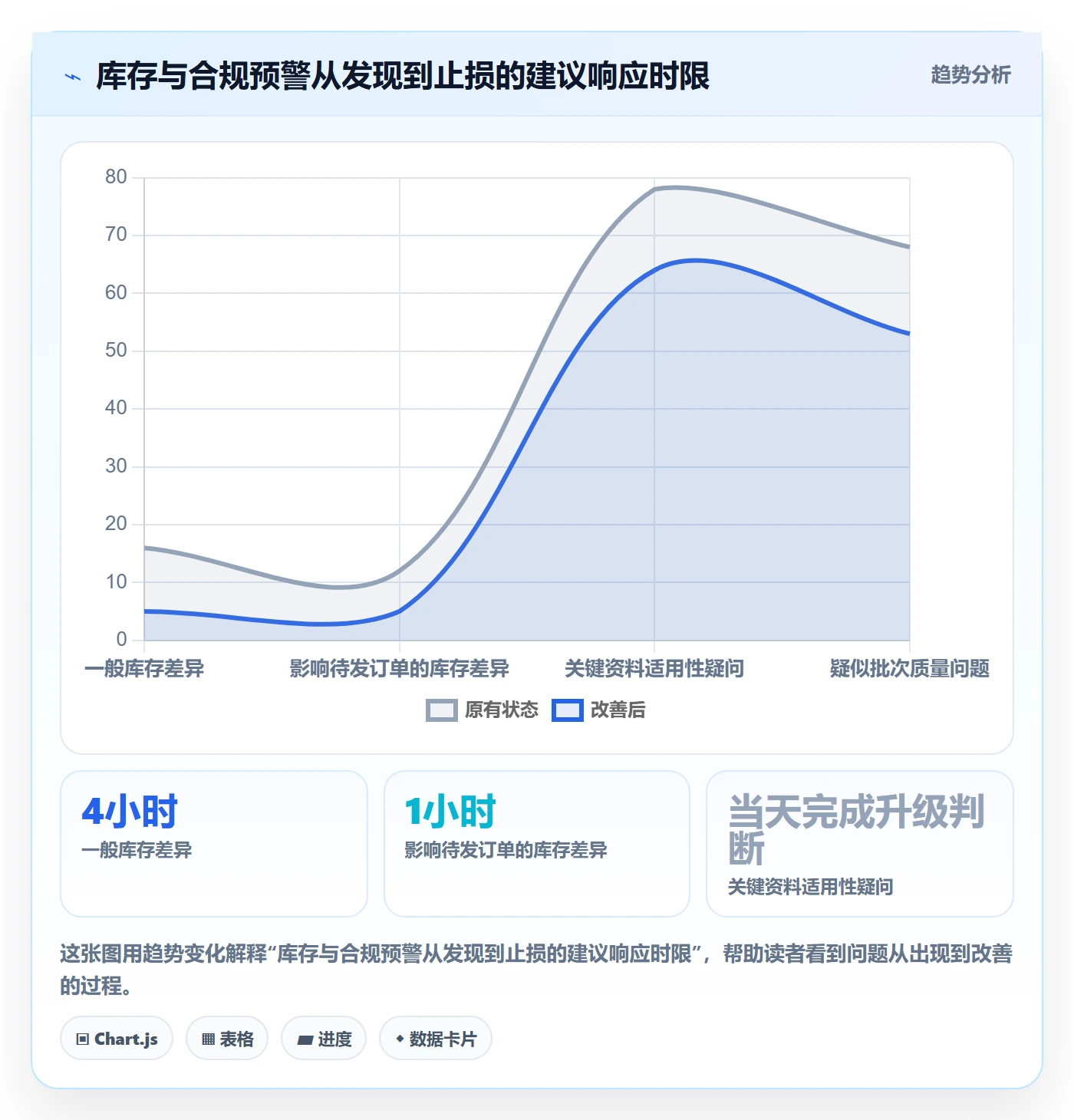1074x1120 pixels.
Task: Toggle the 改善后 legend swatch
Action: tap(568, 710)
